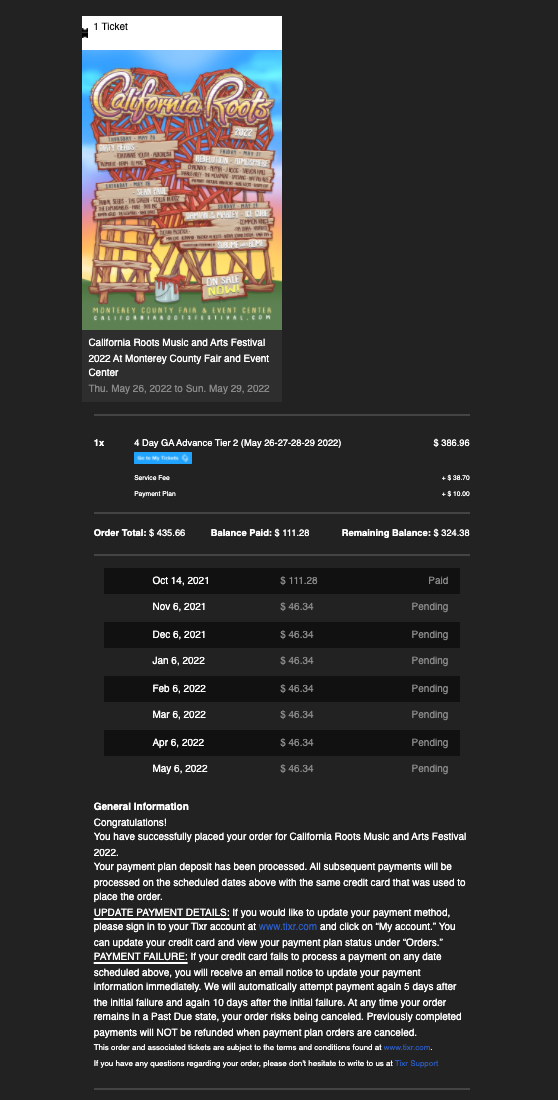Click the 'Nov 6, 2021' payment date

[179, 607]
